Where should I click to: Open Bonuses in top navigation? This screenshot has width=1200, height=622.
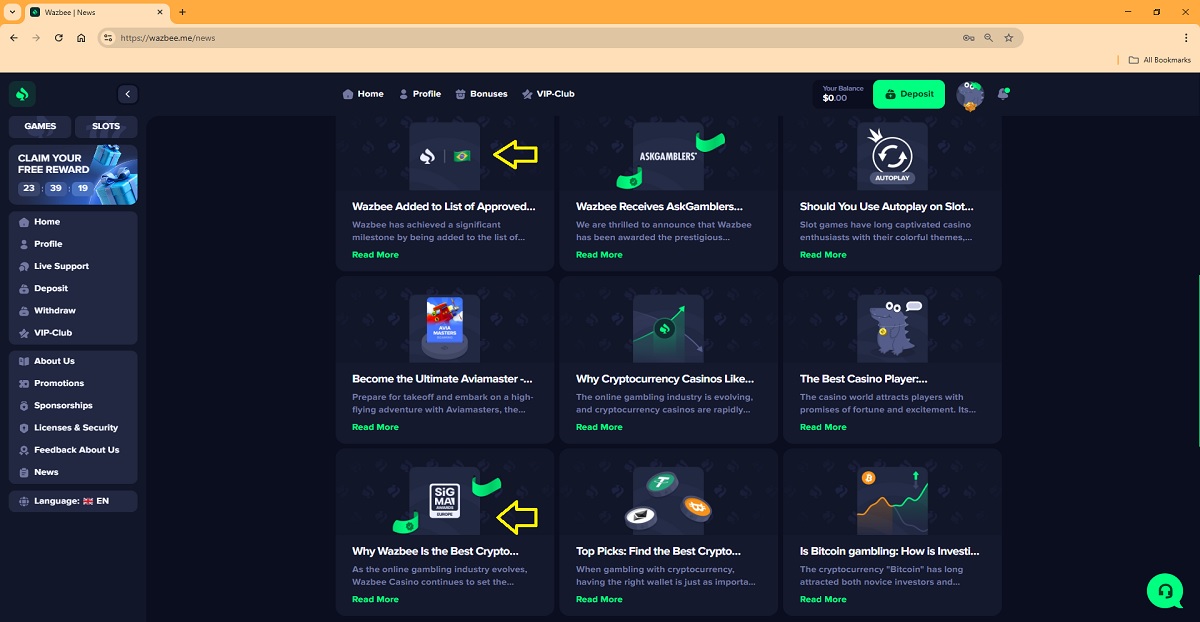481,94
